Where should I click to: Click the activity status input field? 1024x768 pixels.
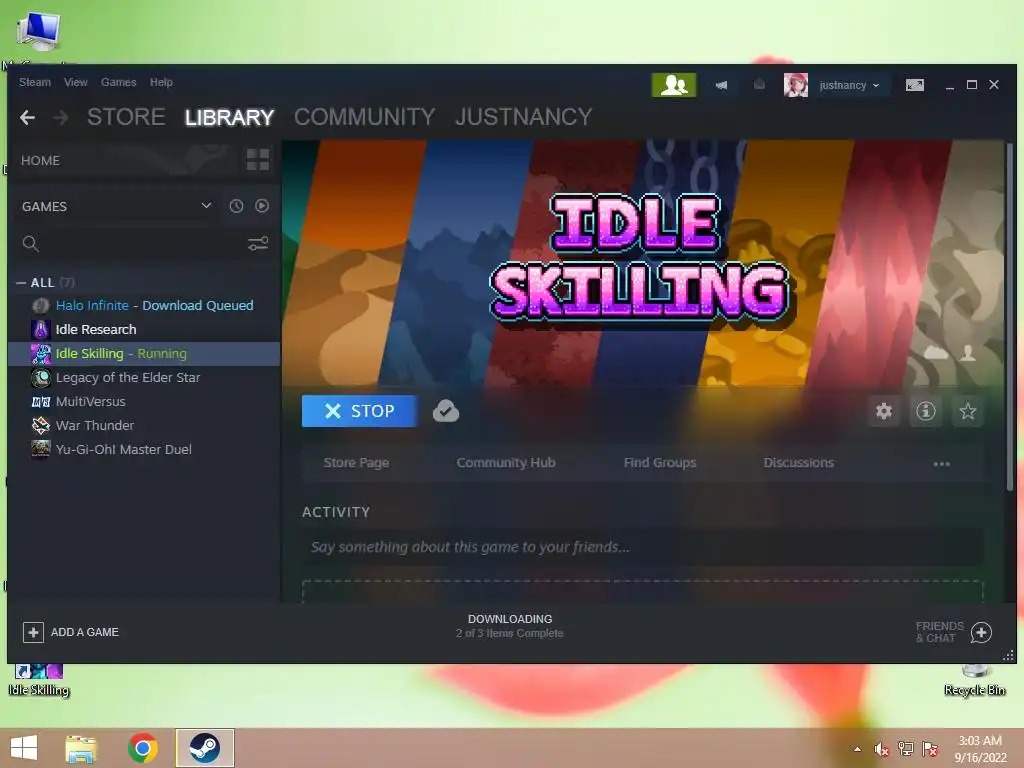[643, 547]
